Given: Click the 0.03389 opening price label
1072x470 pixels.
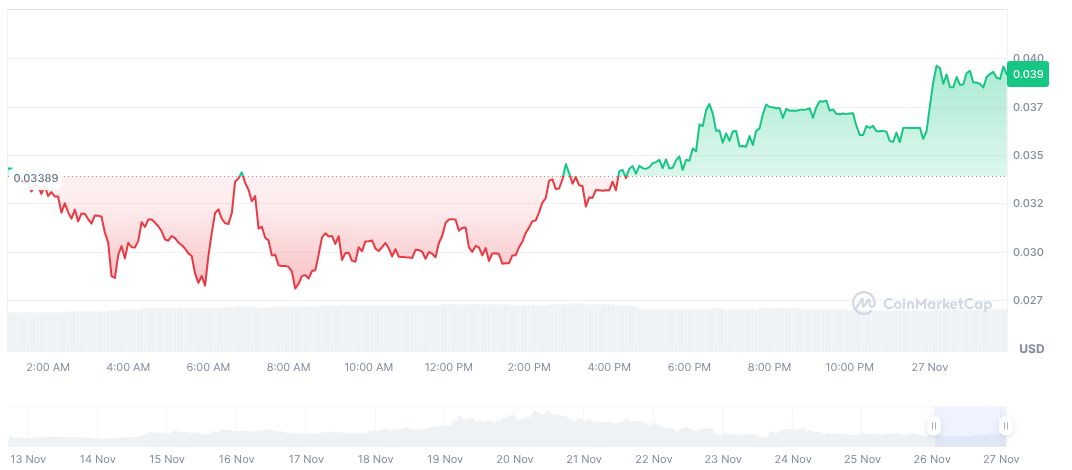Looking at the screenshot, I should (x=35, y=178).
